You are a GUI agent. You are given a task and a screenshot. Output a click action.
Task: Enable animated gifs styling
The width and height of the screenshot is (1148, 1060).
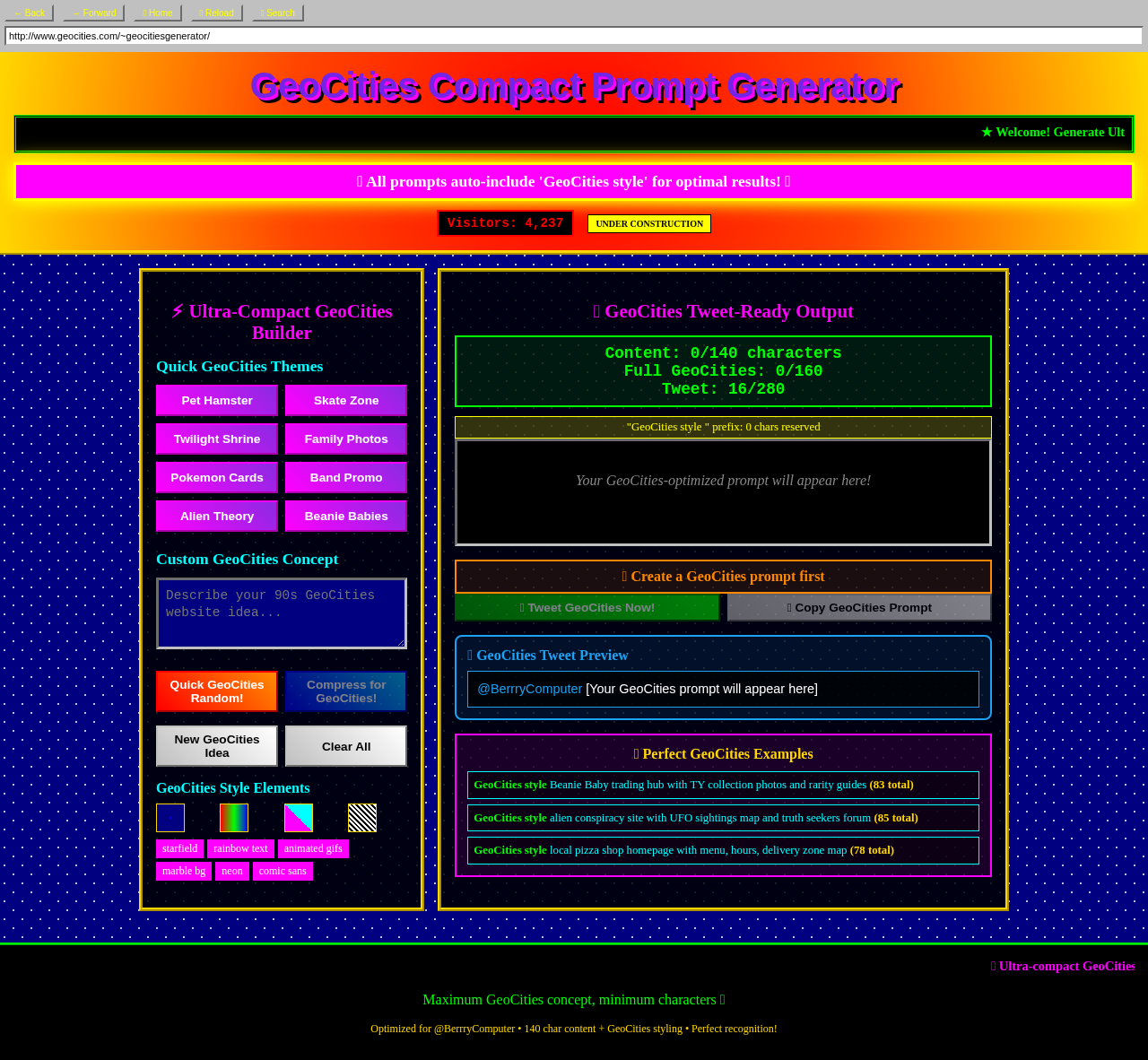point(312,848)
